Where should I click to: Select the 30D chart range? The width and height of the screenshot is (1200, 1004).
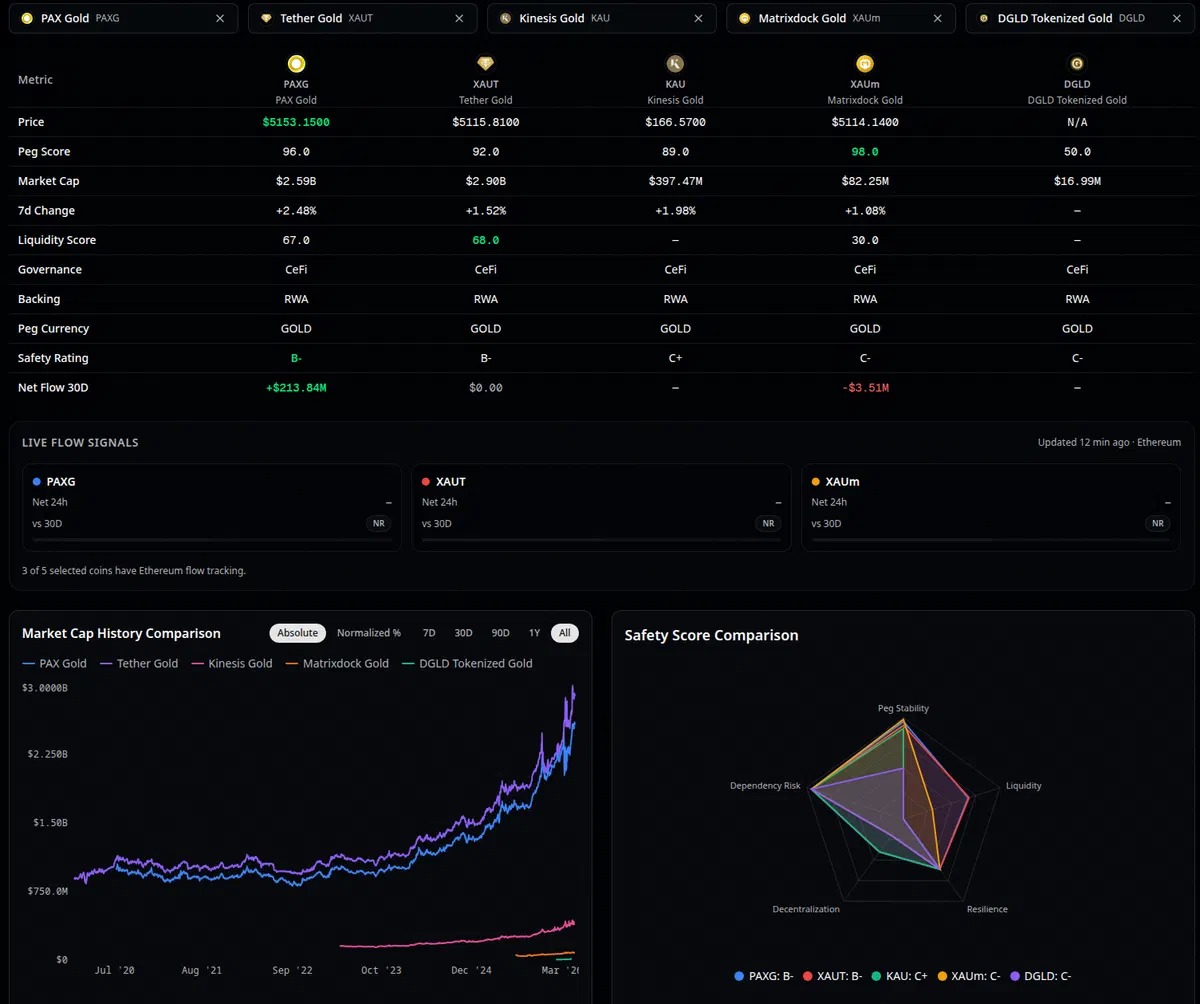[x=463, y=633]
